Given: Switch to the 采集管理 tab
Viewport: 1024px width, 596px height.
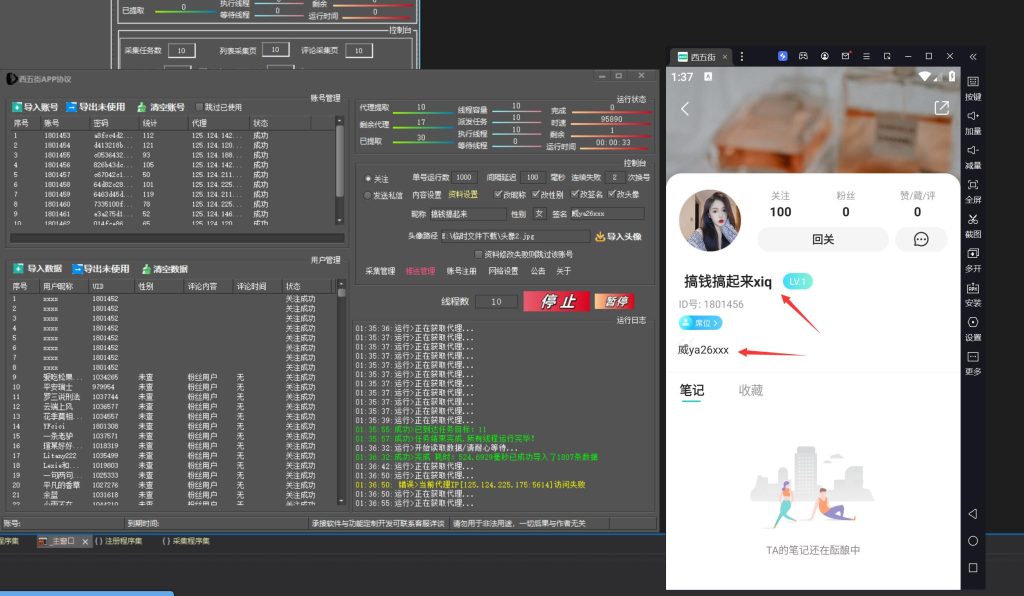Looking at the screenshot, I should coord(380,271).
